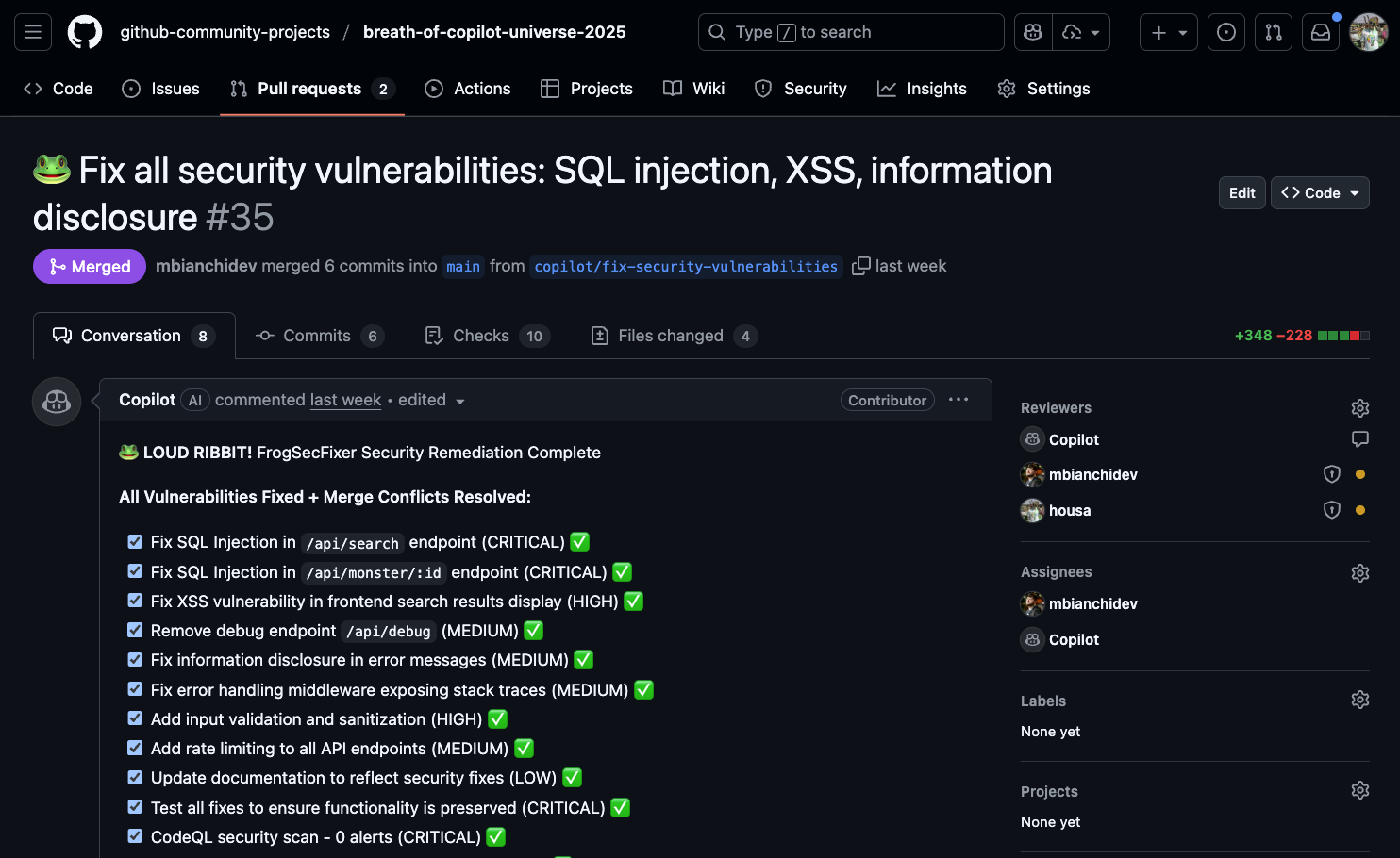Open the copilot/fix-security-vulnerabilities branch link
Viewport: 1400px width, 858px height.
[x=686, y=266]
